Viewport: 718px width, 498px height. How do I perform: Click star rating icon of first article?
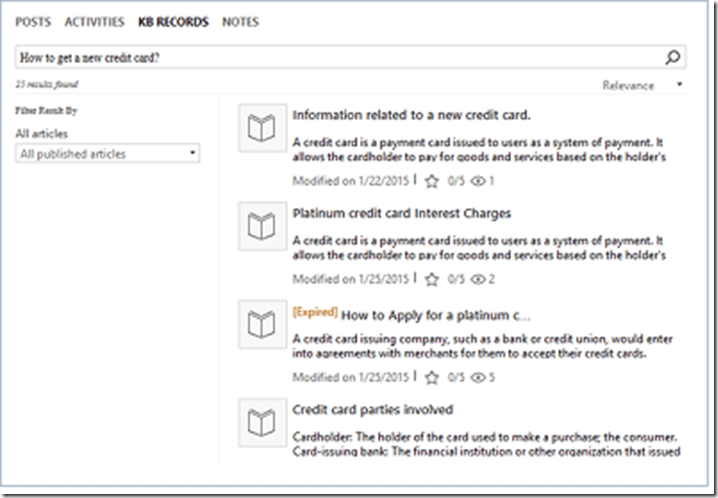click(x=432, y=182)
